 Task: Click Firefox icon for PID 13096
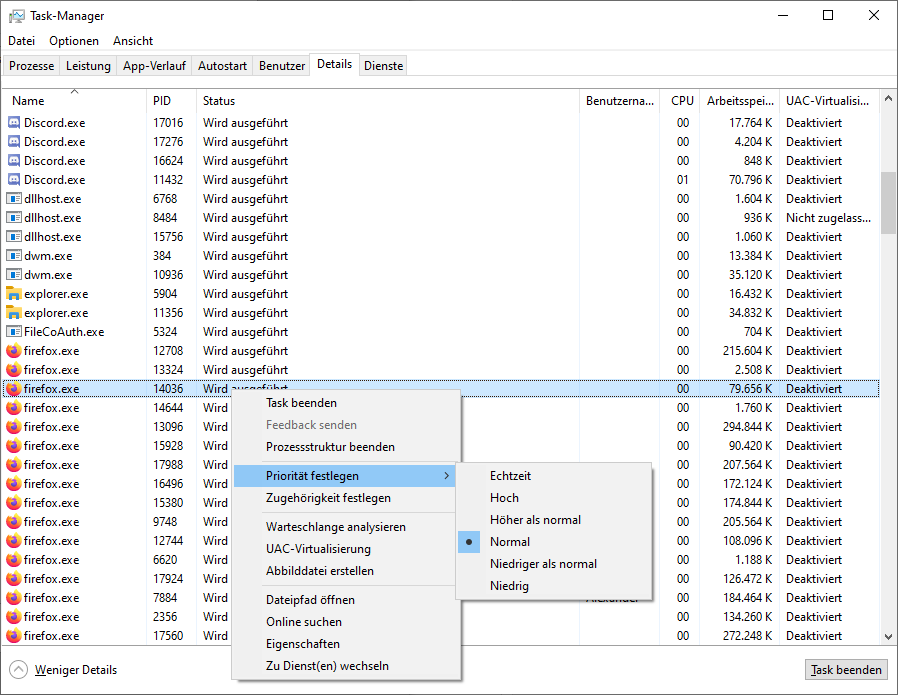[14, 427]
